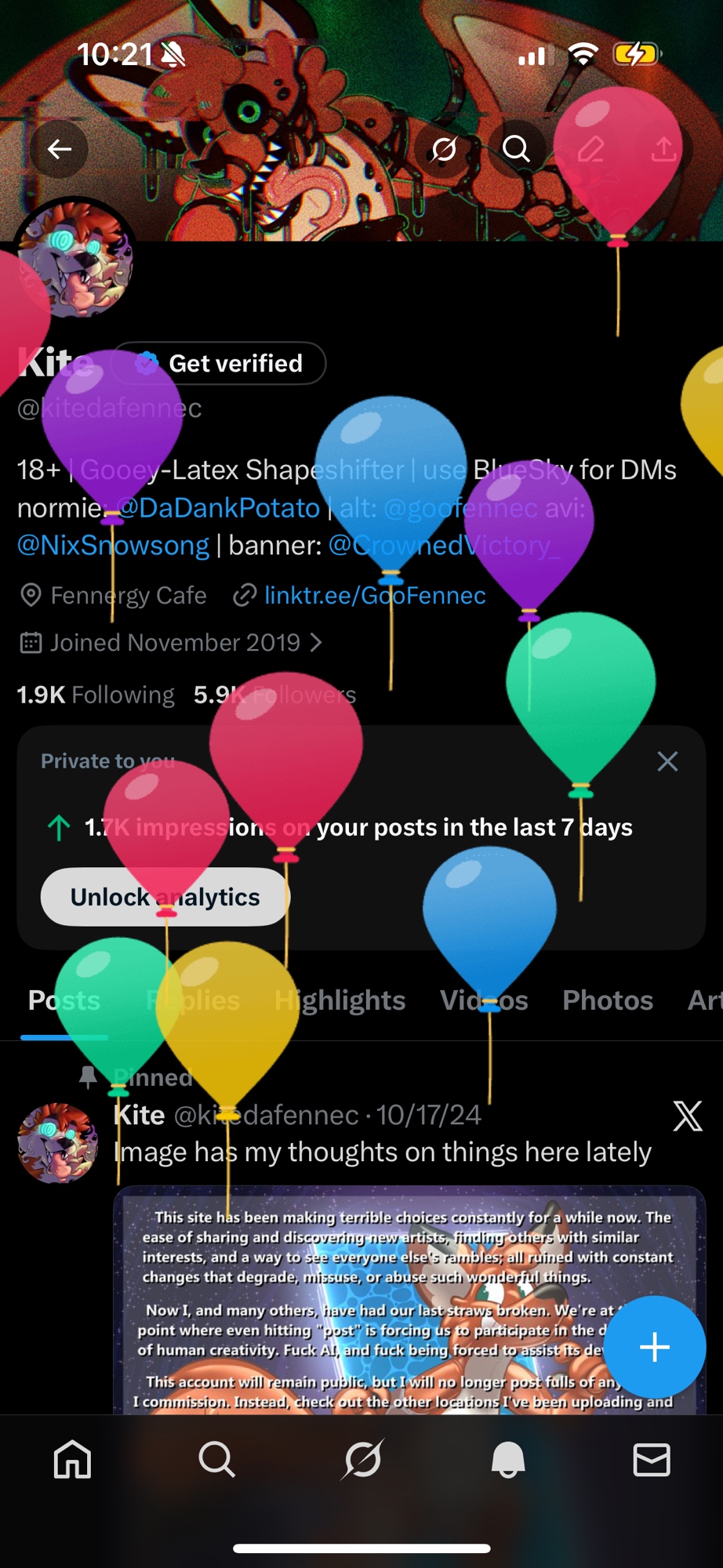The width and height of the screenshot is (723, 1568).
Task: Tap the blue compose plus button
Action: point(655,1347)
